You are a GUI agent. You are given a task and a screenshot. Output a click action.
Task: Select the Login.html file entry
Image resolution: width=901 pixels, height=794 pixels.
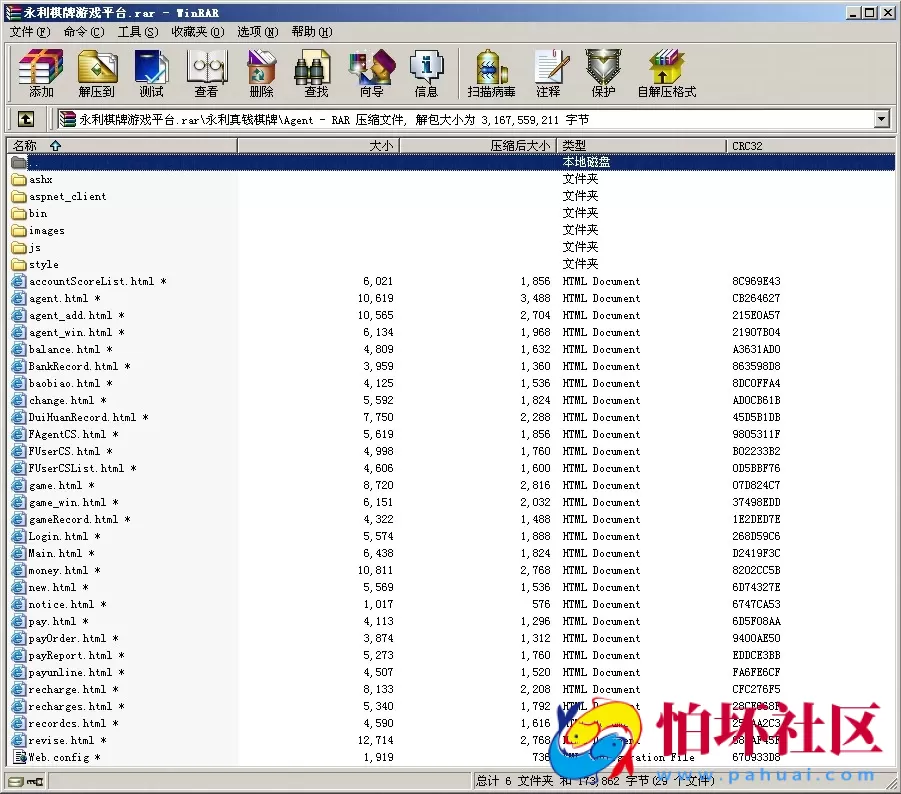click(x=58, y=536)
